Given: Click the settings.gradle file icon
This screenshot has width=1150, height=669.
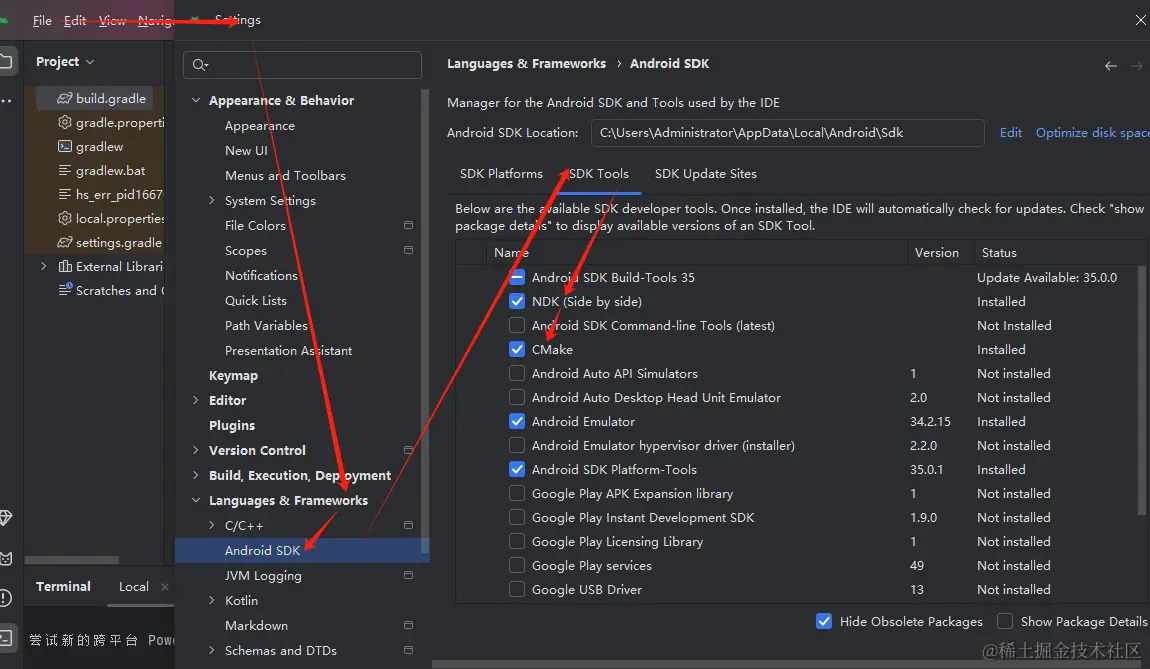Looking at the screenshot, I should tap(65, 242).
